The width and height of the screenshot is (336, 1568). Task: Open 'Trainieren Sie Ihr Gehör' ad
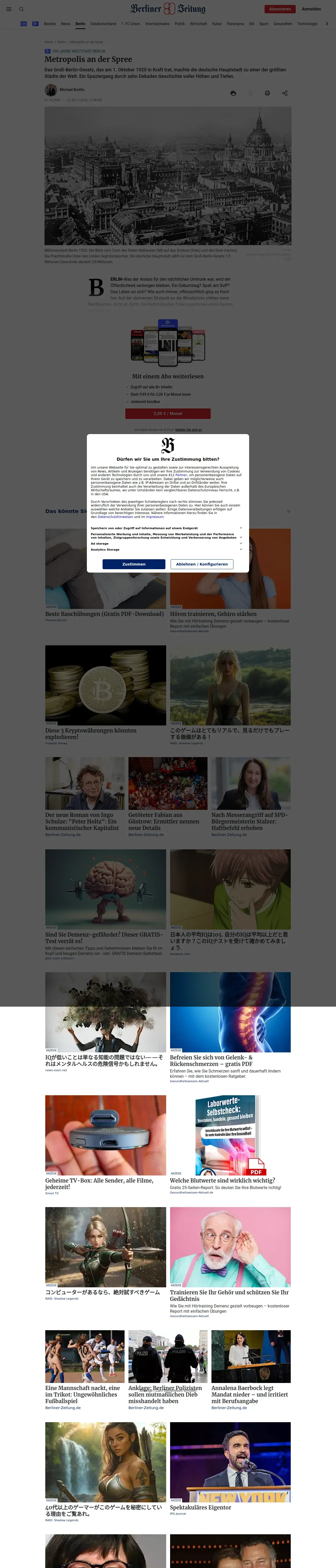229,1295
